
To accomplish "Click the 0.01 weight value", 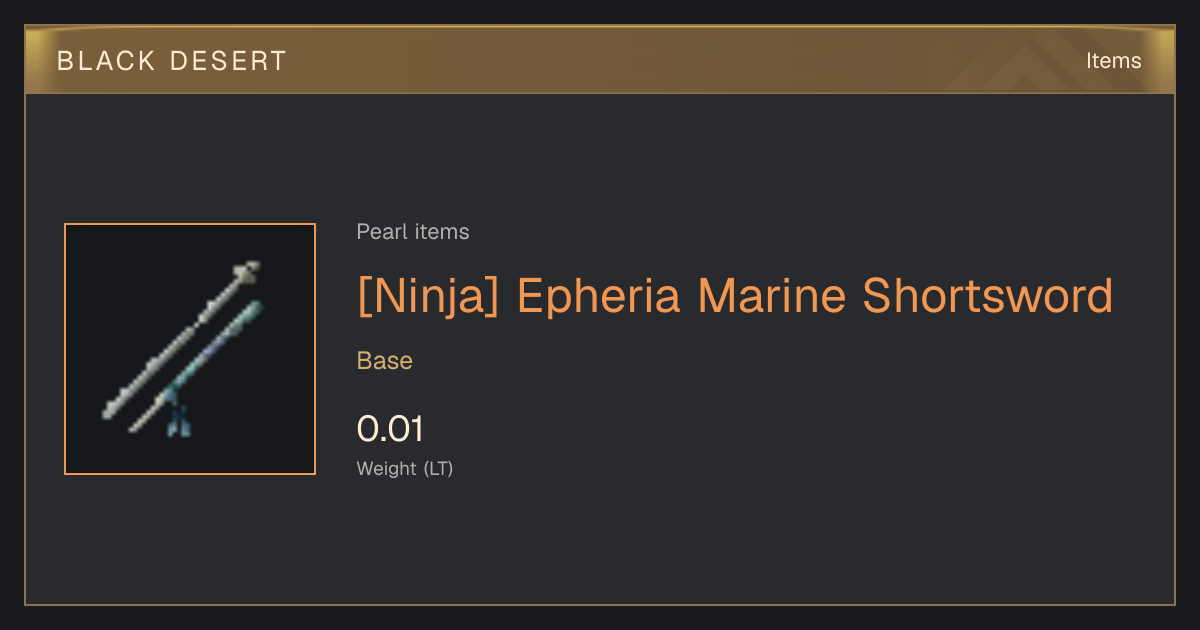I will click(x=390, y=429).
